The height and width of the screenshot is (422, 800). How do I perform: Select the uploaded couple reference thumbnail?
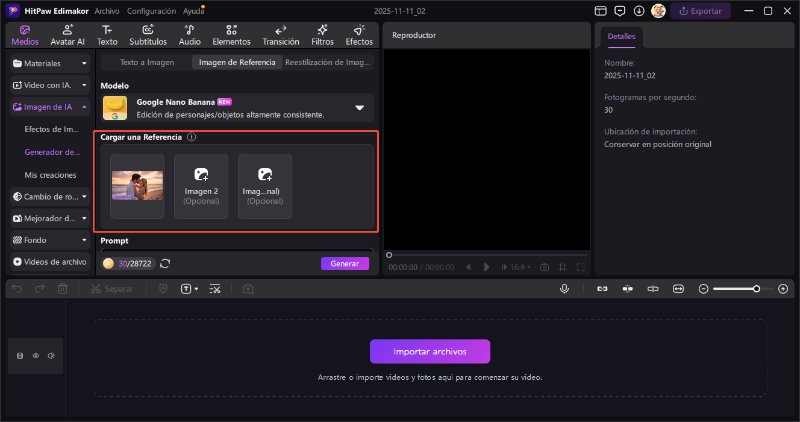(x=137, y=186)
